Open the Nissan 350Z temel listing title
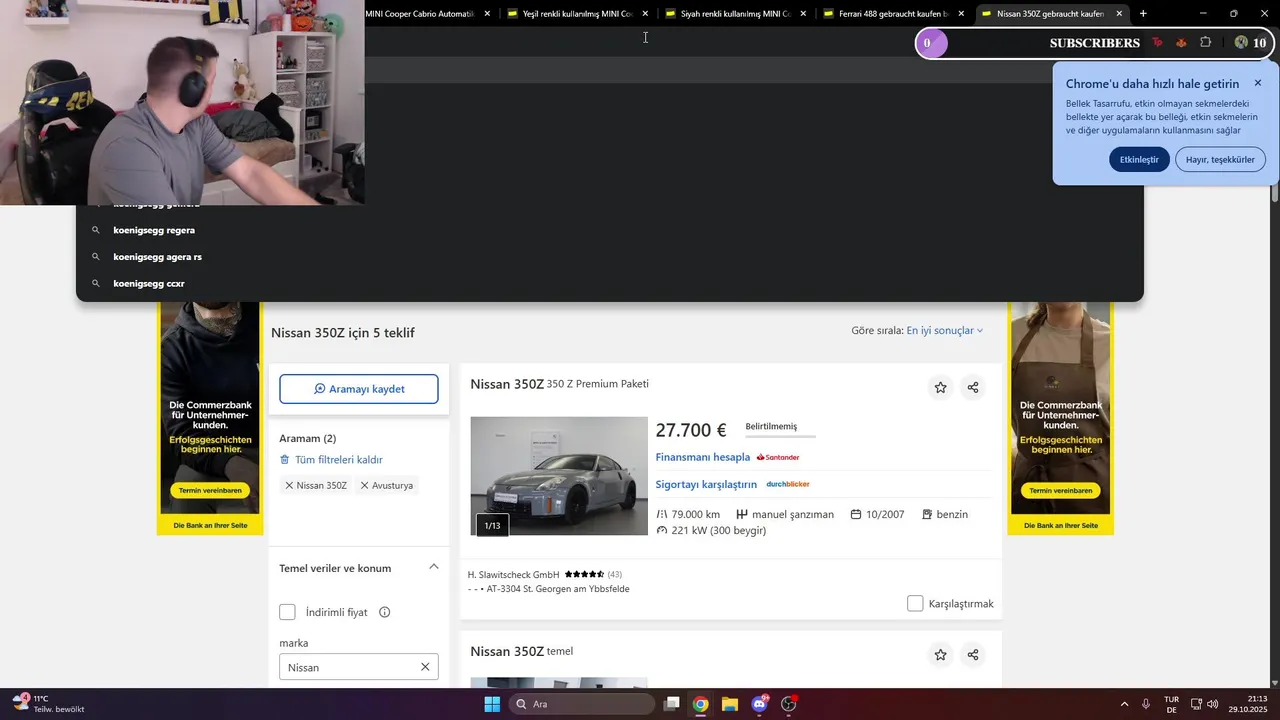 click(x=522, y=651)
